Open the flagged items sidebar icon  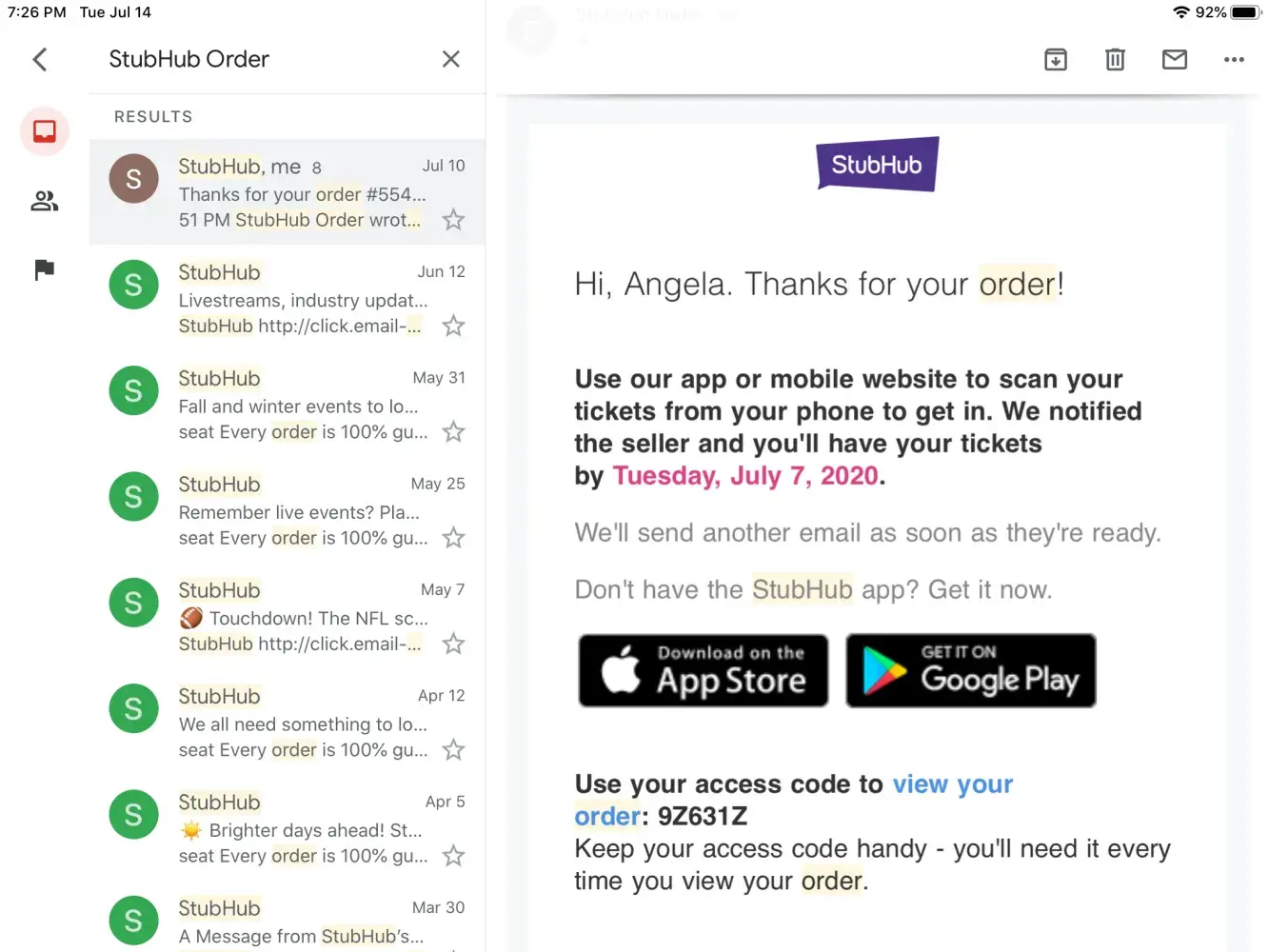coord(45,269)
